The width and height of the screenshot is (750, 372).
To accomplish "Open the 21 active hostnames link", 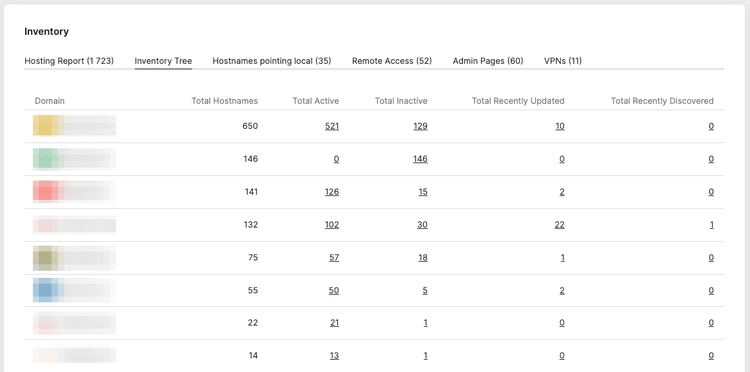I will 334,323.
